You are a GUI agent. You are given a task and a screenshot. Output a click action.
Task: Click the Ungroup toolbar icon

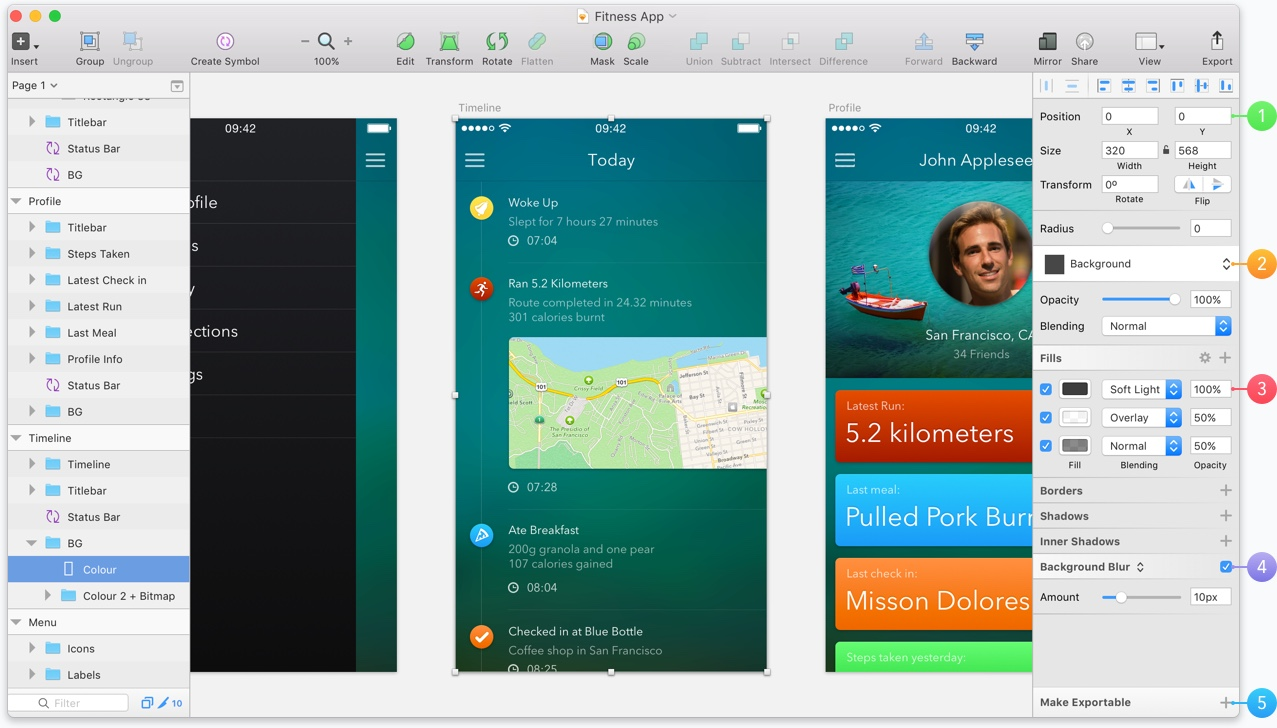point(132,42)
